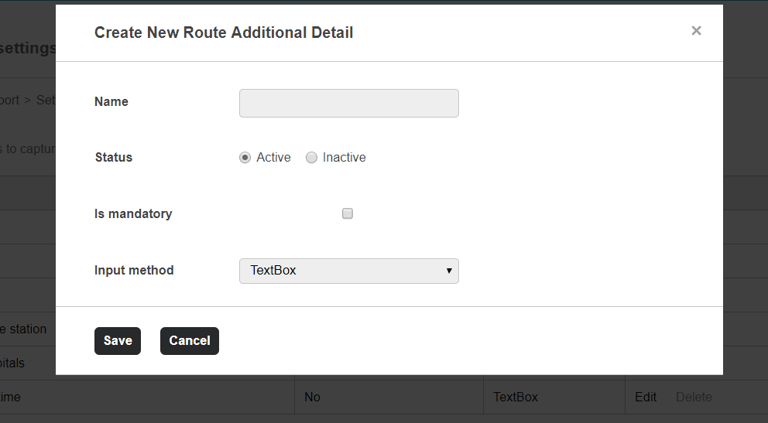Click the Is mandatory label text
This screenshot has height=423, width=768.
click(x=133, y=214)
